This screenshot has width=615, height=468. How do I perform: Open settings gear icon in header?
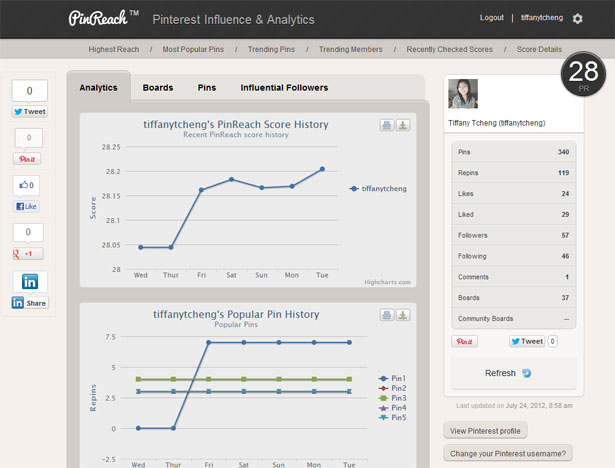[577, 18]
